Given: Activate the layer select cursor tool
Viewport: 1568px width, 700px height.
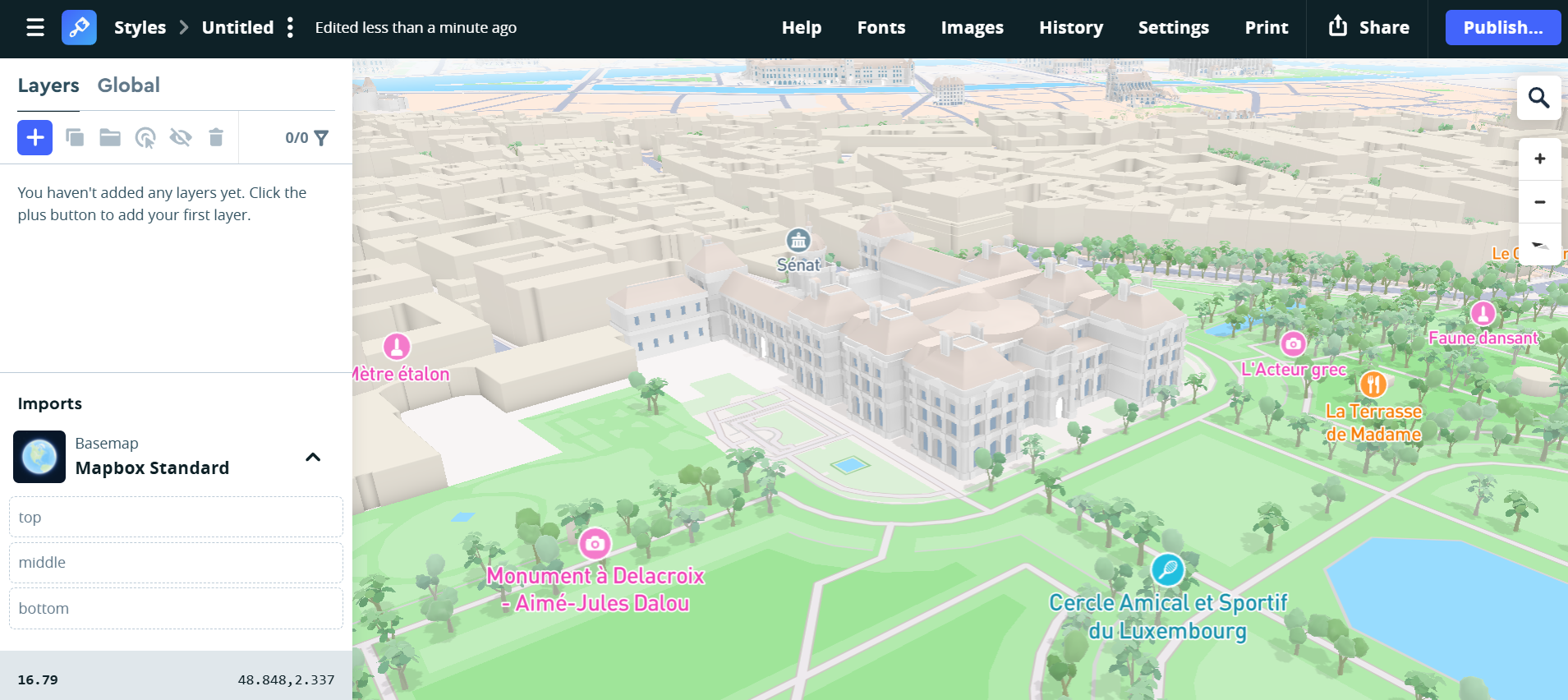Looking at the screenshot, I should (x=145, y=137).
